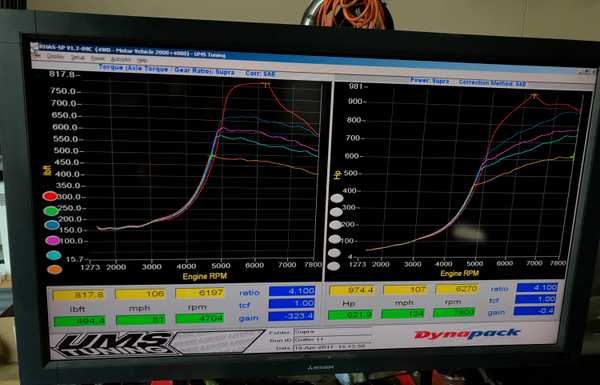Click top gray circle beside power graph
The image size is (600, 385).
[x=337, y=198]
